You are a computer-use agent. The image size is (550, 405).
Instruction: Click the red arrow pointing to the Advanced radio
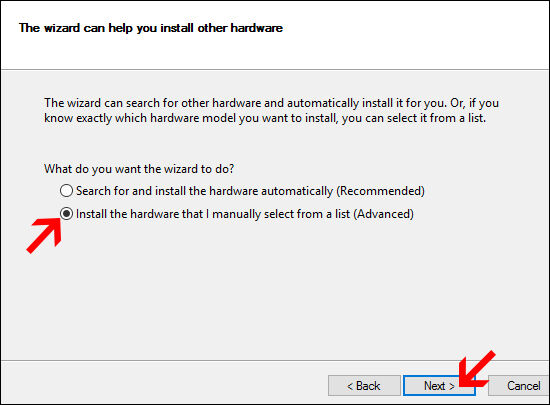(x=45, y=235)
